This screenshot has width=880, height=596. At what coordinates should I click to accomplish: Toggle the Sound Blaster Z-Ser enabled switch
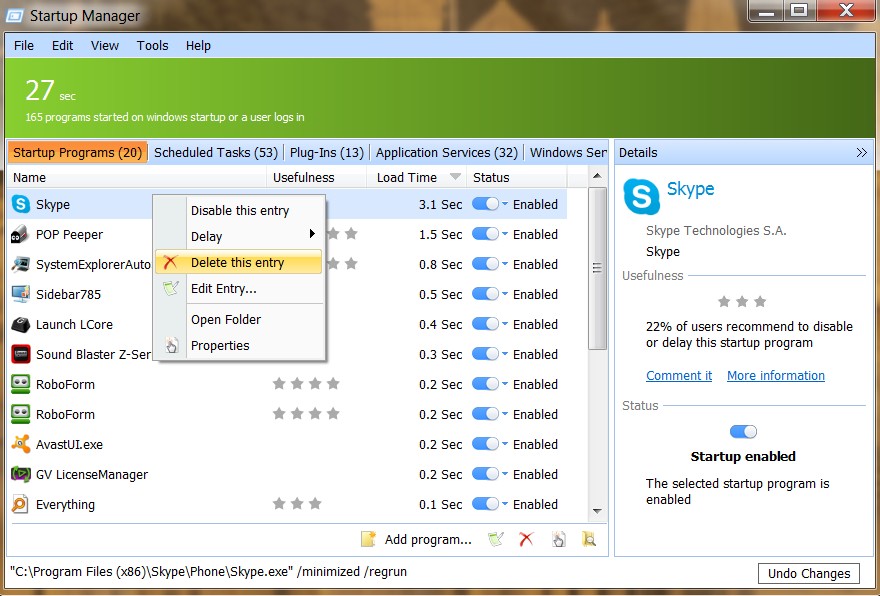(x=485, y=354)
